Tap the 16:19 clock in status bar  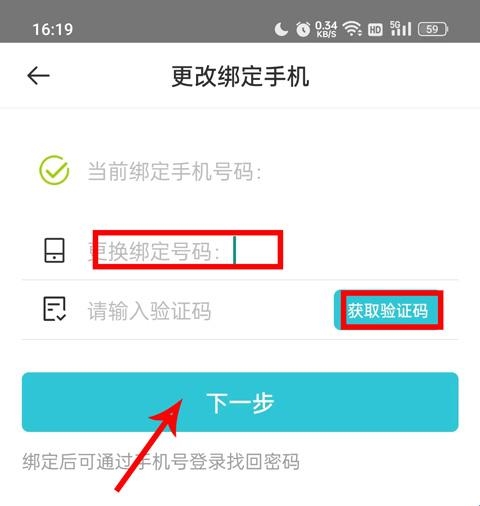[x=53, y=29]
